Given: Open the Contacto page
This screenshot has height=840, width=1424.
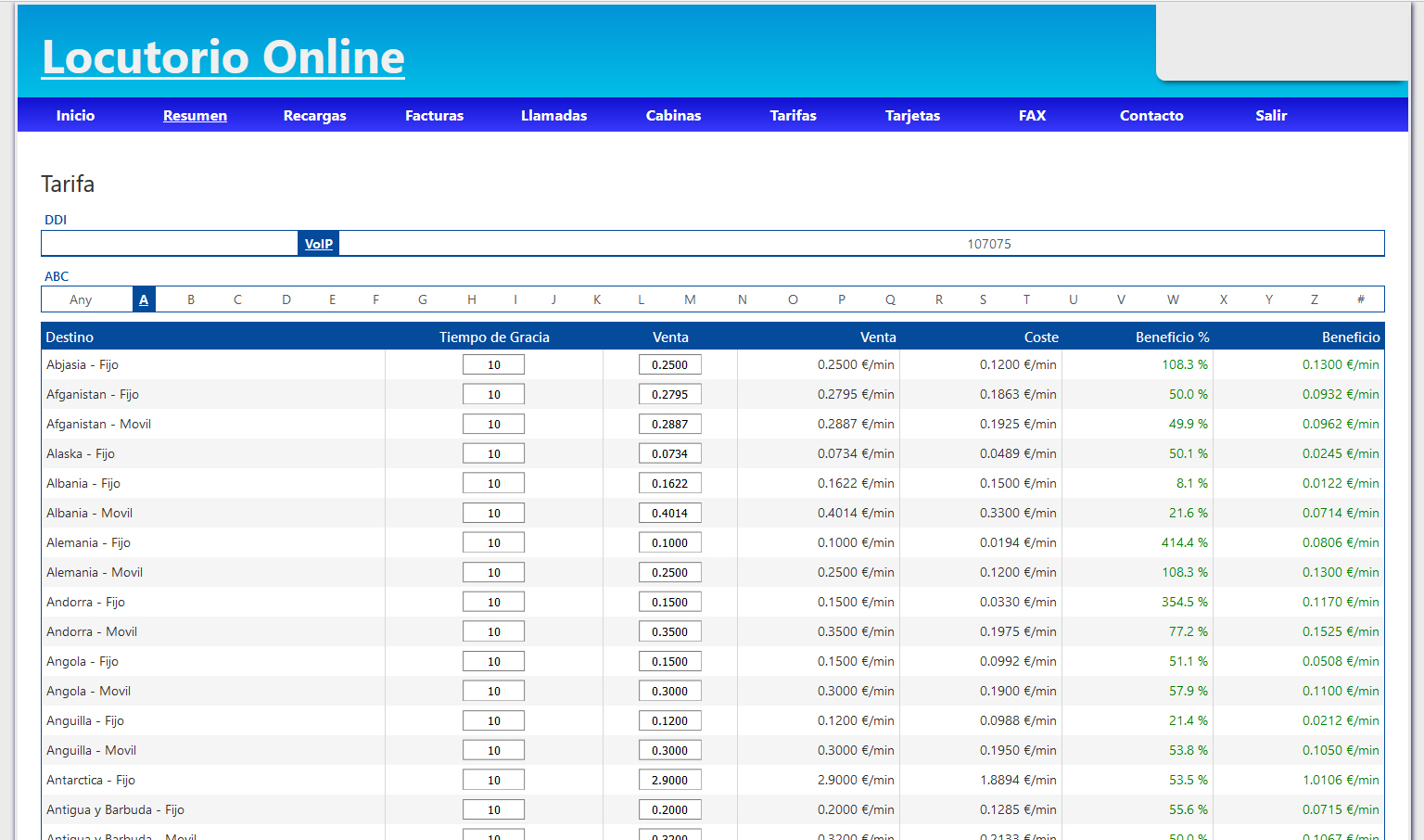Looking at the screenshot, I should (x=1151, y=116).
